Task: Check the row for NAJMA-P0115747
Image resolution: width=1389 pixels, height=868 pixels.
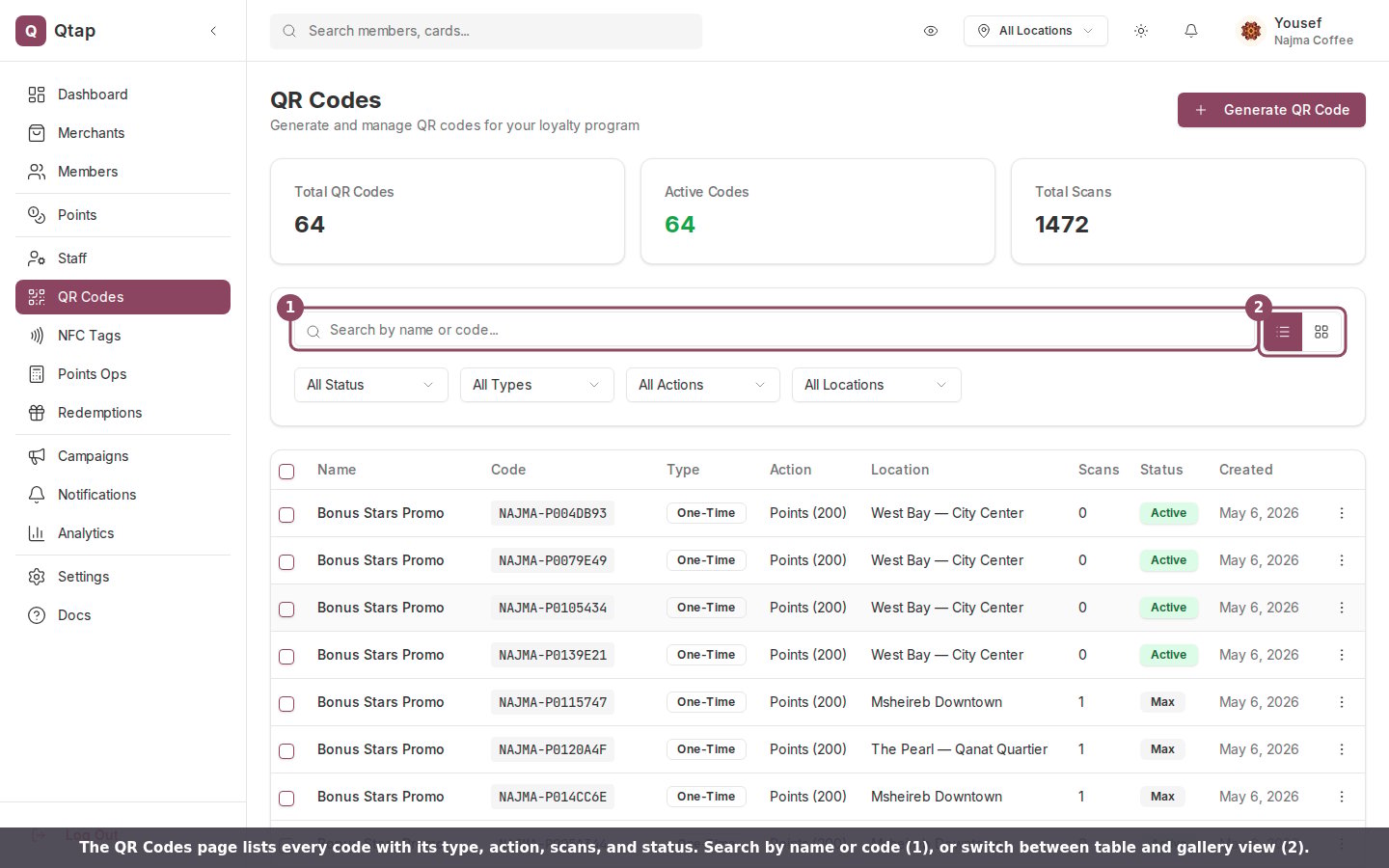Action: (x=286, y=703)
